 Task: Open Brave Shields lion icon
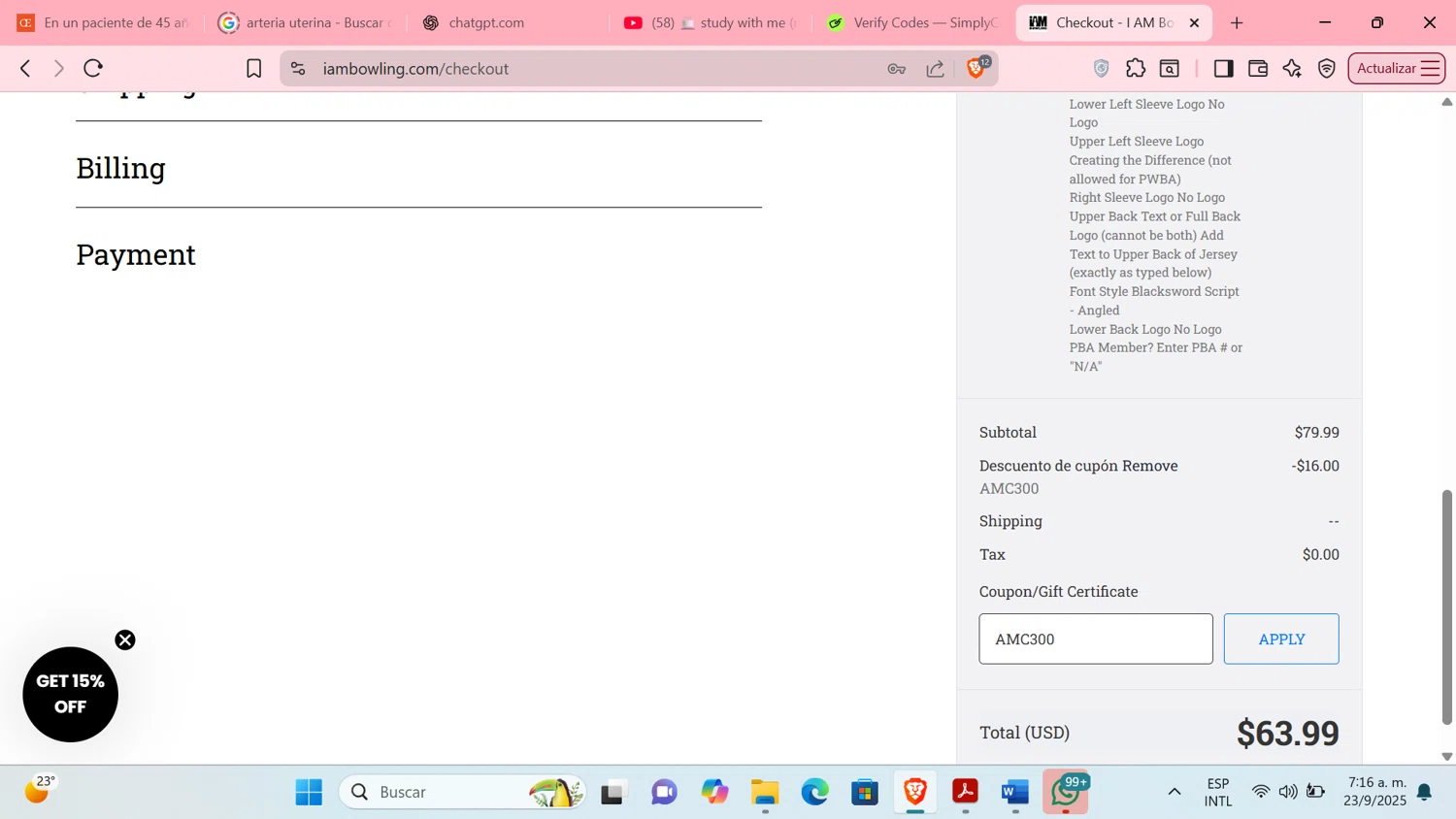976,68
